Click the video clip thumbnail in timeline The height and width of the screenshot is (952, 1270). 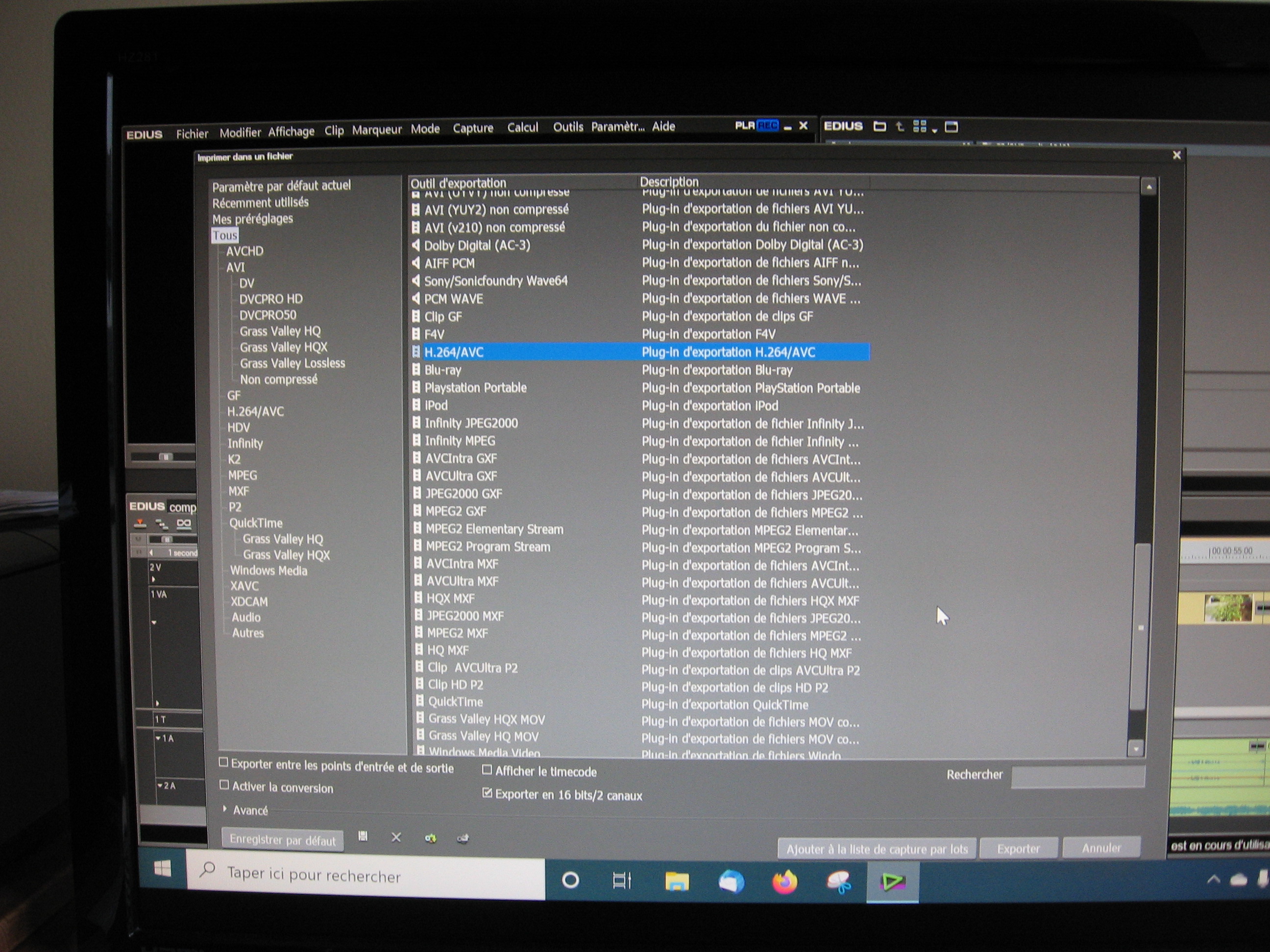[x=1227, y=608]
